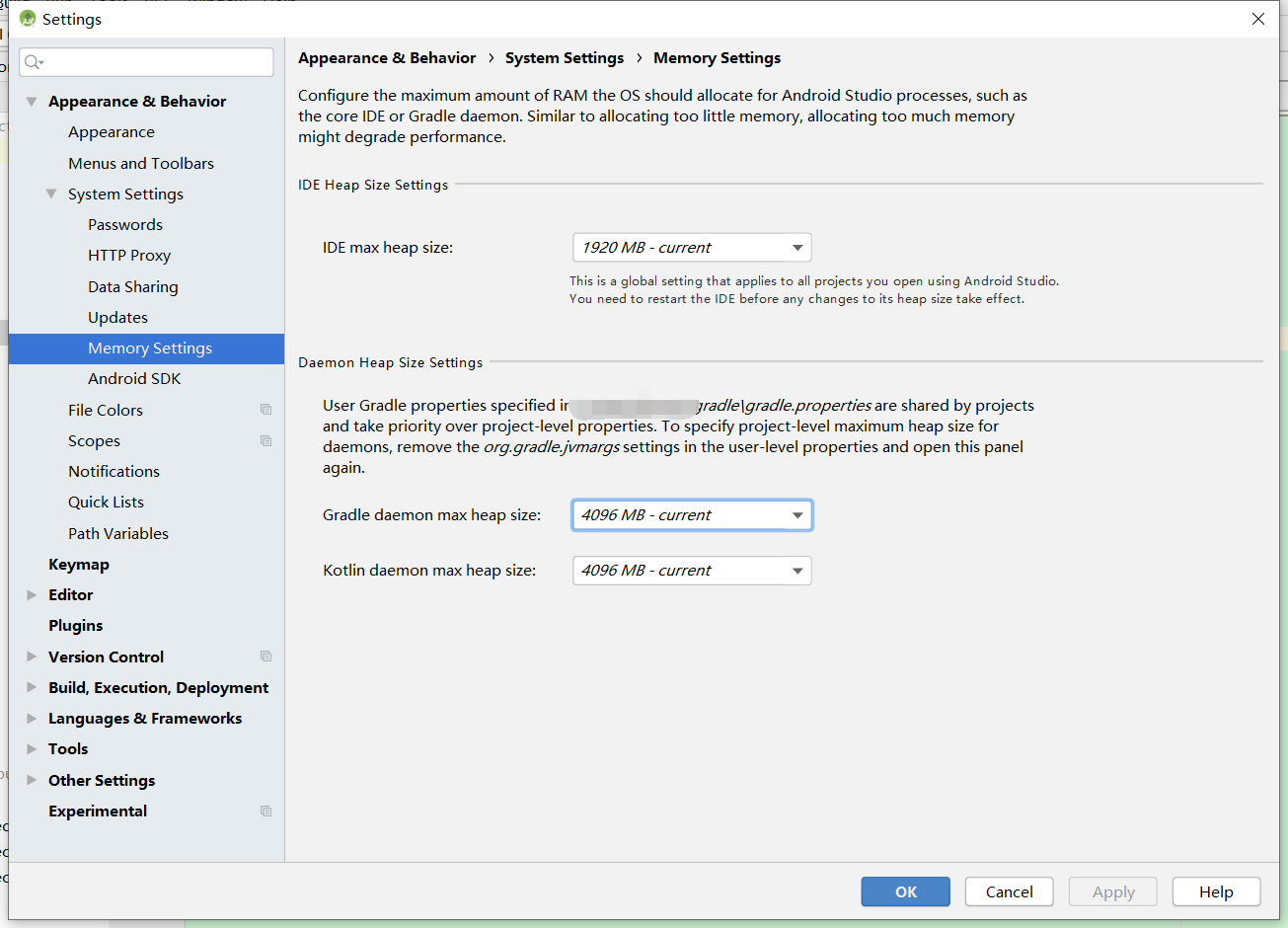Collapse the System Settings tree node
Screen dimensions: 1288x928
point(51,193)
